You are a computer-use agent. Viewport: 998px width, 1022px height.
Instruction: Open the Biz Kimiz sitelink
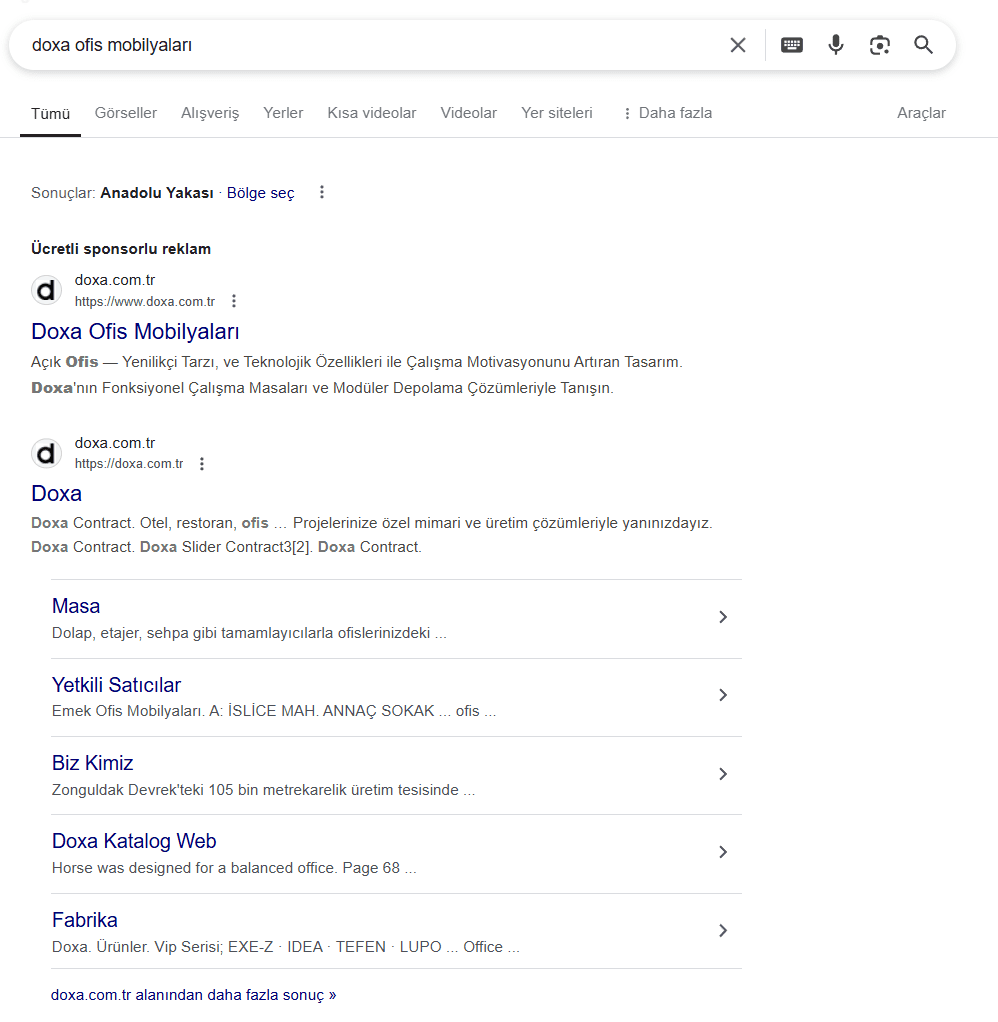[93, 763]
